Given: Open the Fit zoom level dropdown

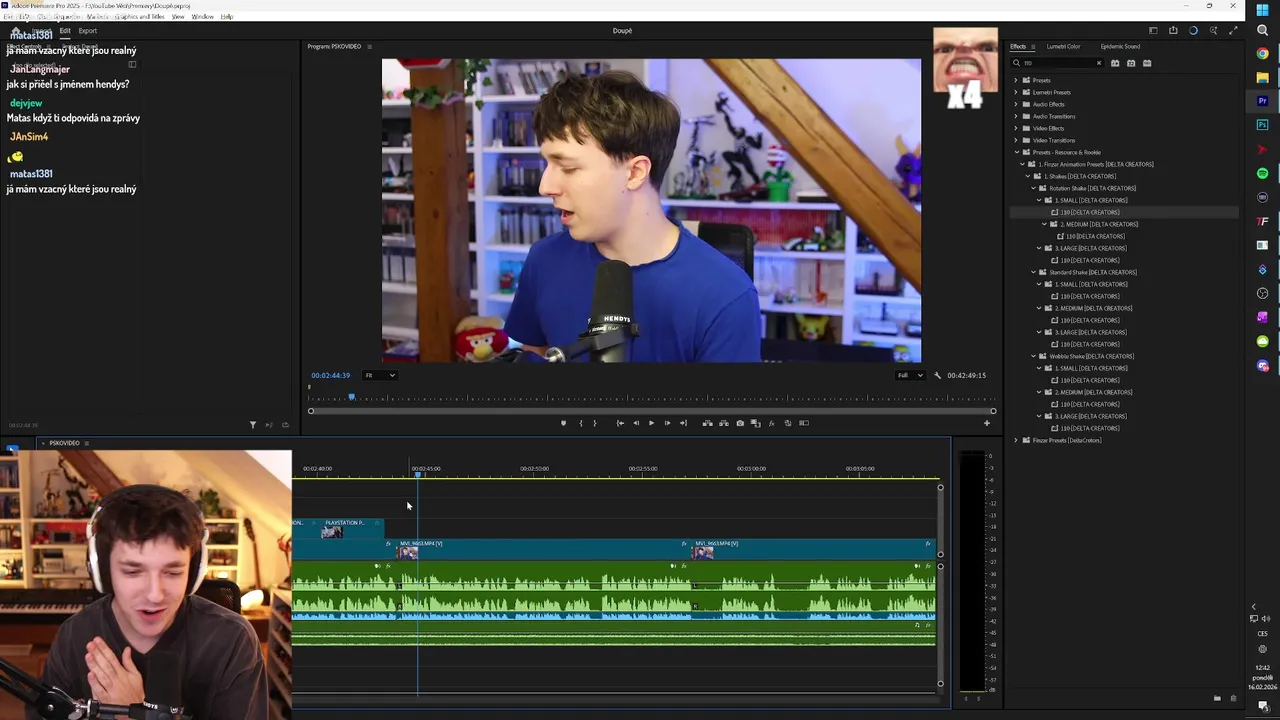Looking at the screenshot, I should (379, 375).
